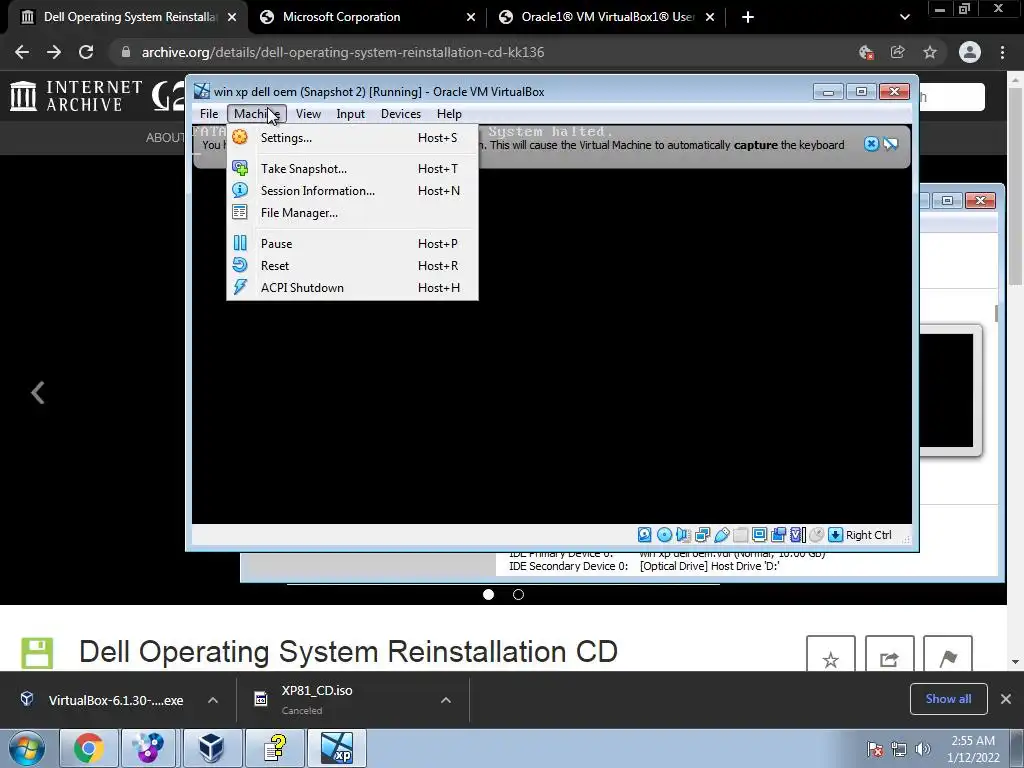Select File Manager menu entry

pos(352,213)
